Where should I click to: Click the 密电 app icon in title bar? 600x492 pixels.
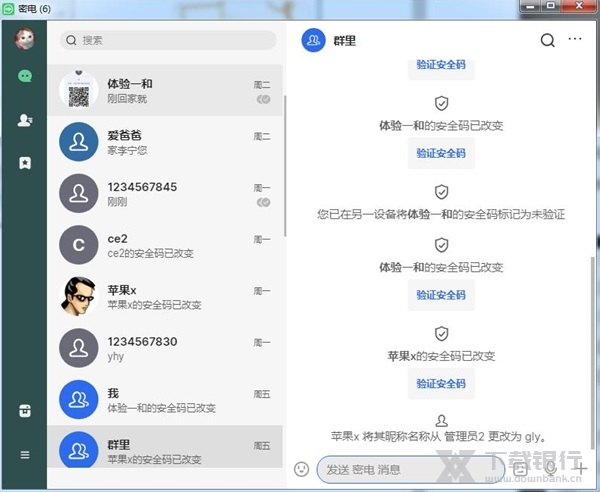click(8, 9)
